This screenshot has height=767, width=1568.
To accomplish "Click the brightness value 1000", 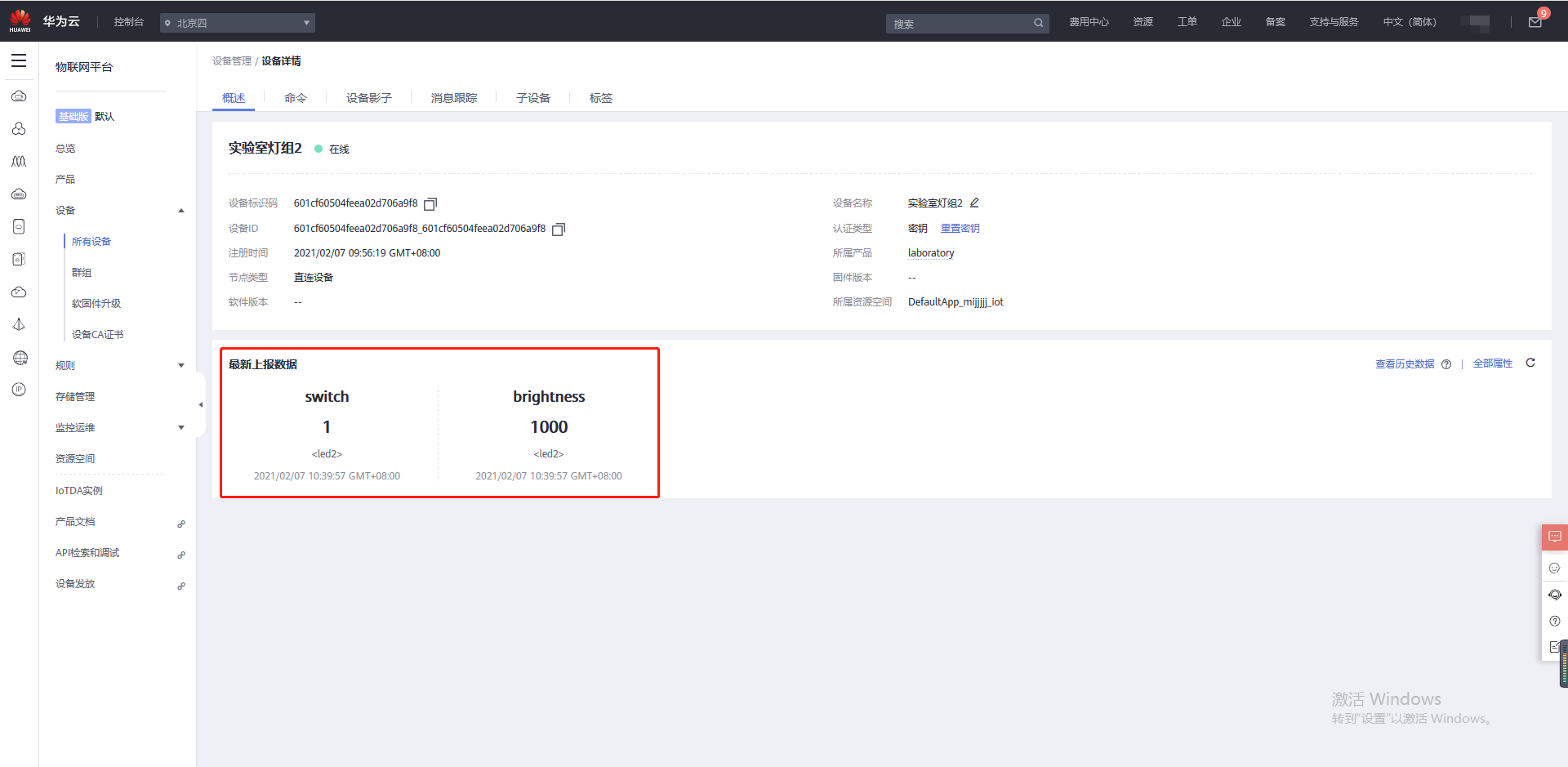I will tap(549, 427).
